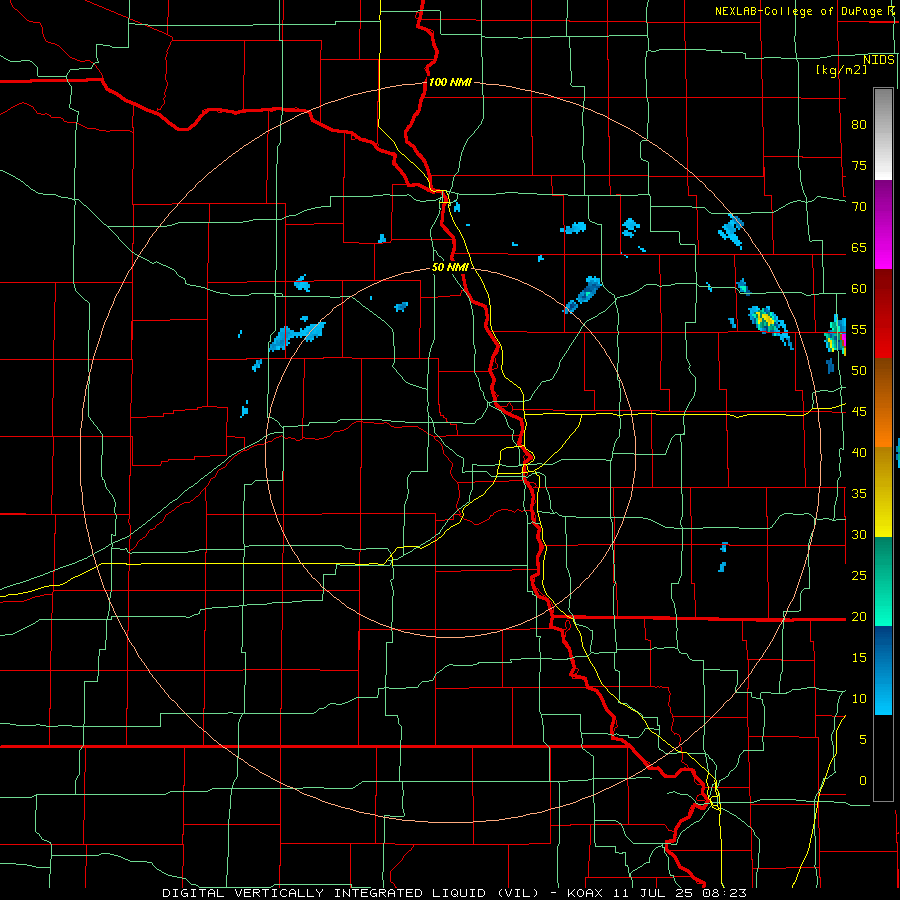Image resolution: width=900 pixels, height=900 pixels.
Task: Pick the black segment of the color bar
Action: point(883,758)
